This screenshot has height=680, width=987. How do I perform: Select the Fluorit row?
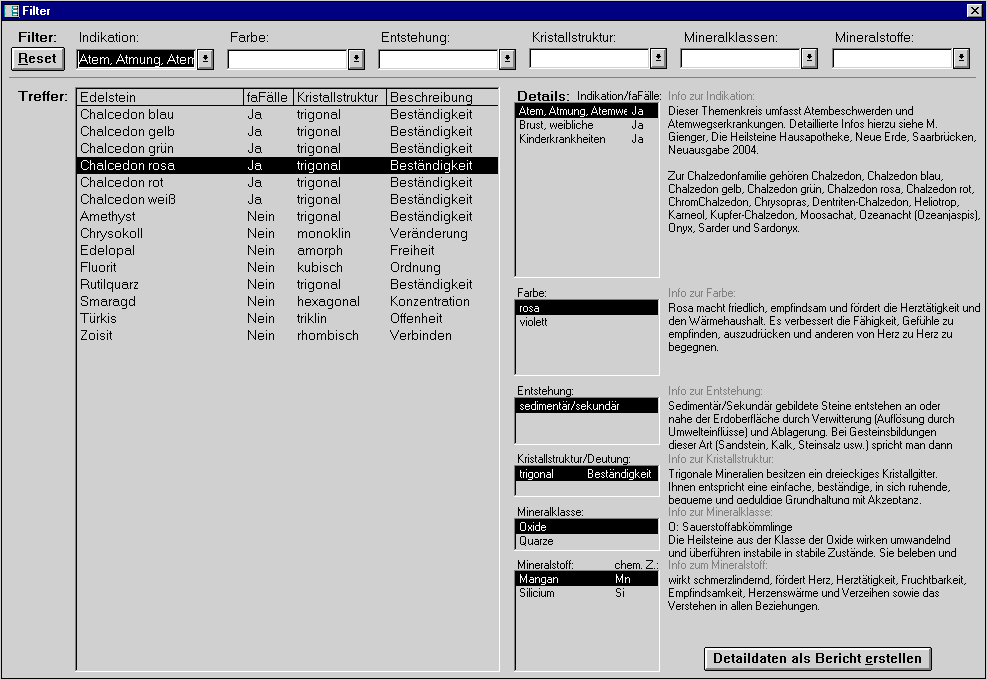(x=288, y=268)
